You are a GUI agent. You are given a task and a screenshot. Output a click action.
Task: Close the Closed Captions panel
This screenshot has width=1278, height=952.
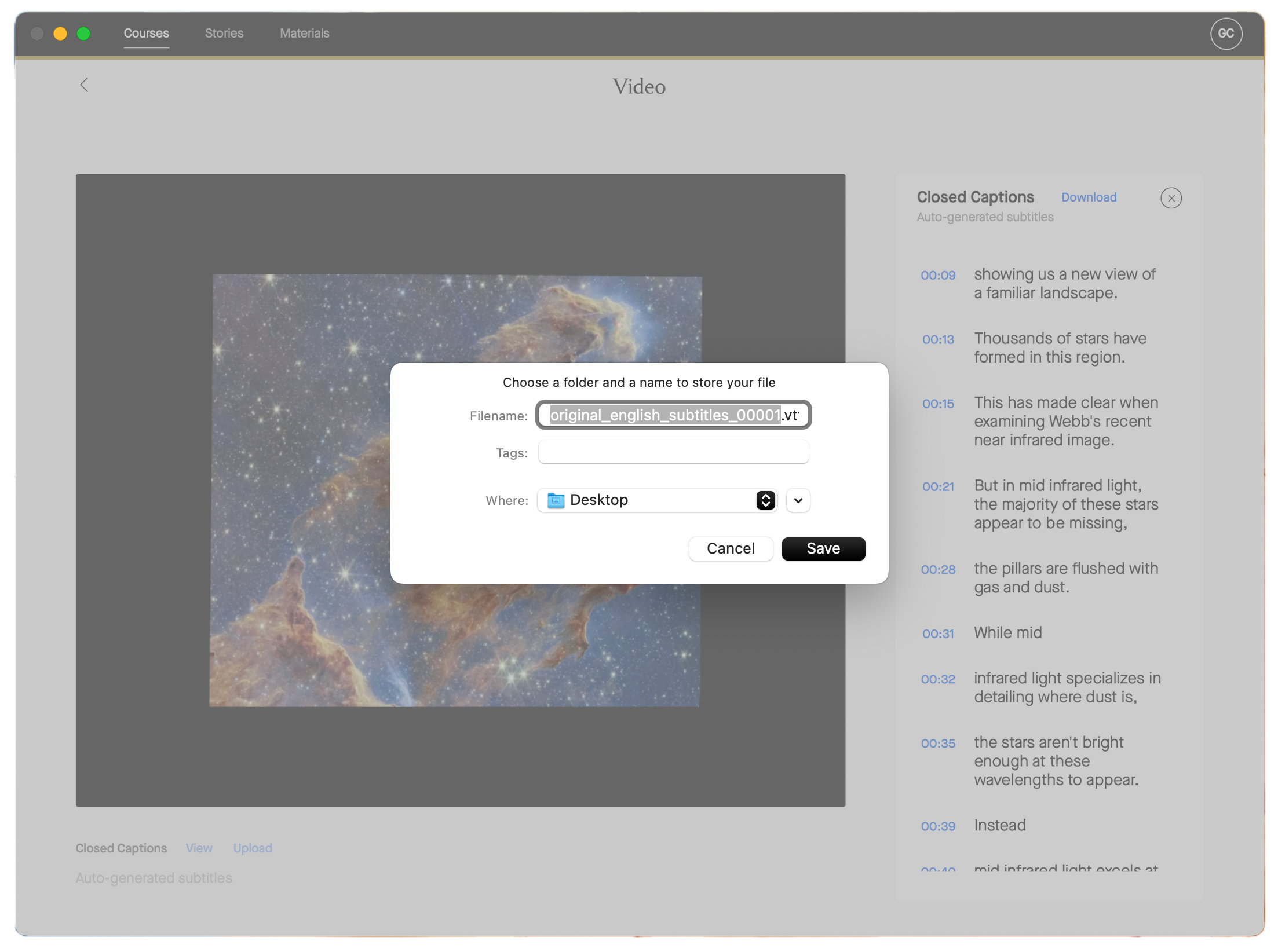(x=1172, y=198)
